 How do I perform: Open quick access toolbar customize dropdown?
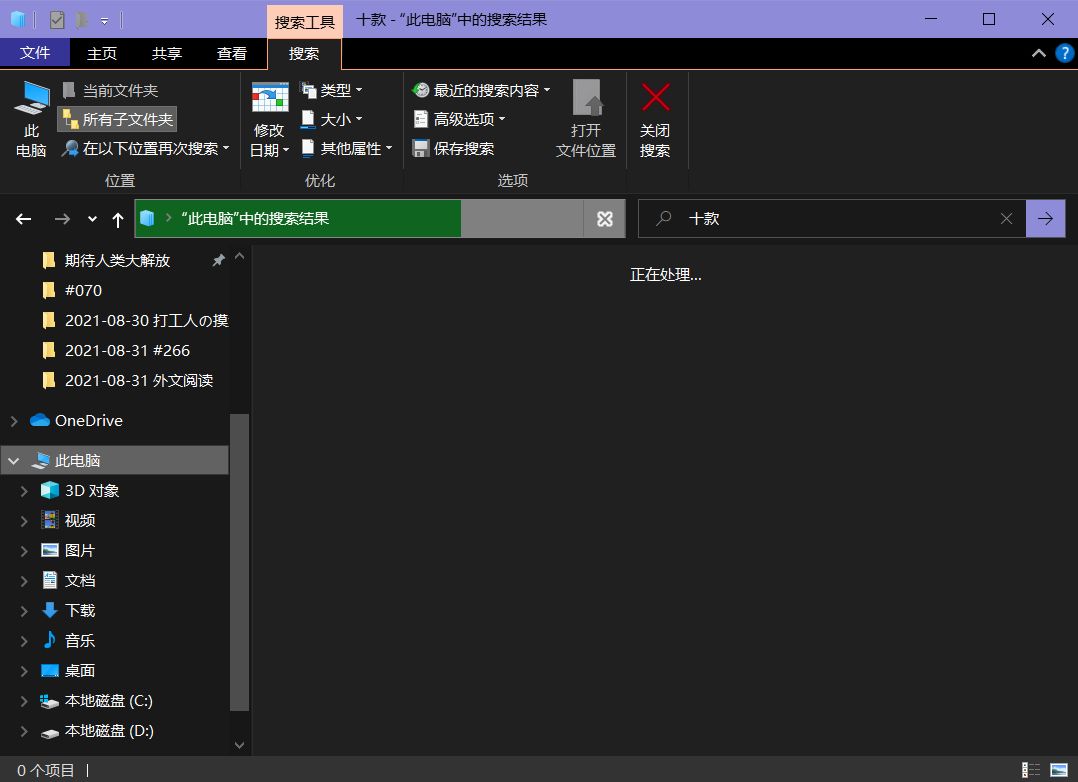point(104,21)
